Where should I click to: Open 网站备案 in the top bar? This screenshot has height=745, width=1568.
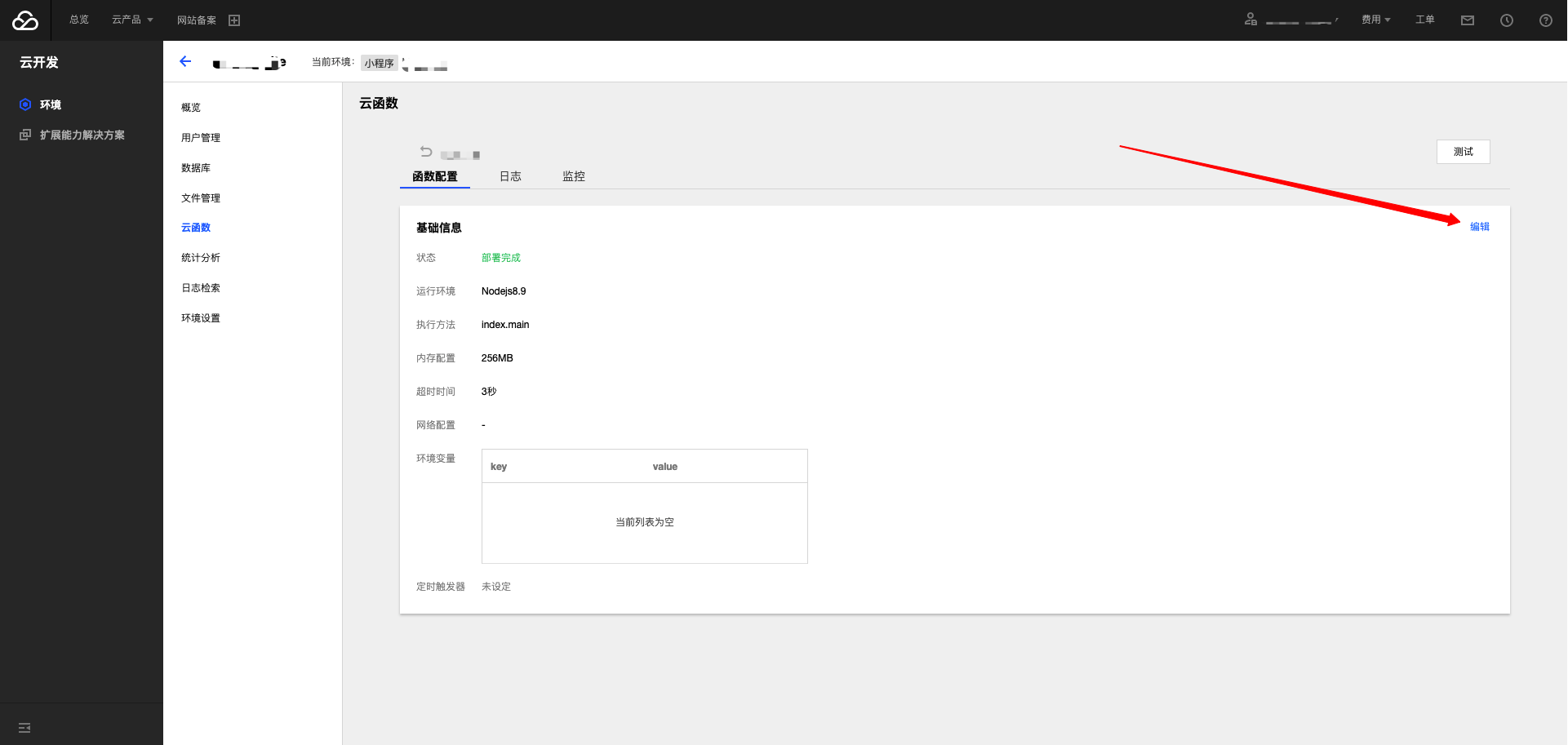click(197, 20)
